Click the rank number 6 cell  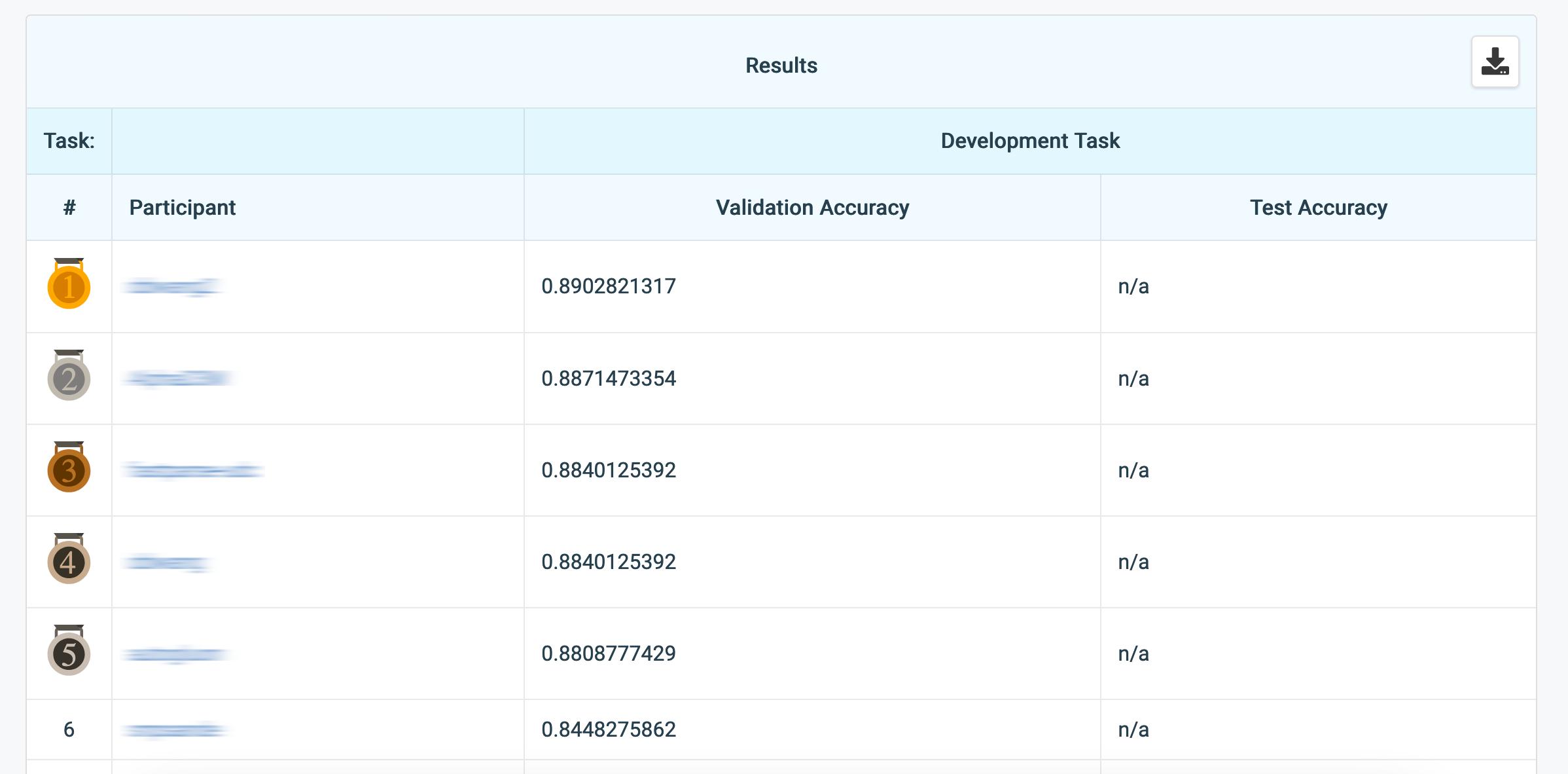tap(69, 729)
